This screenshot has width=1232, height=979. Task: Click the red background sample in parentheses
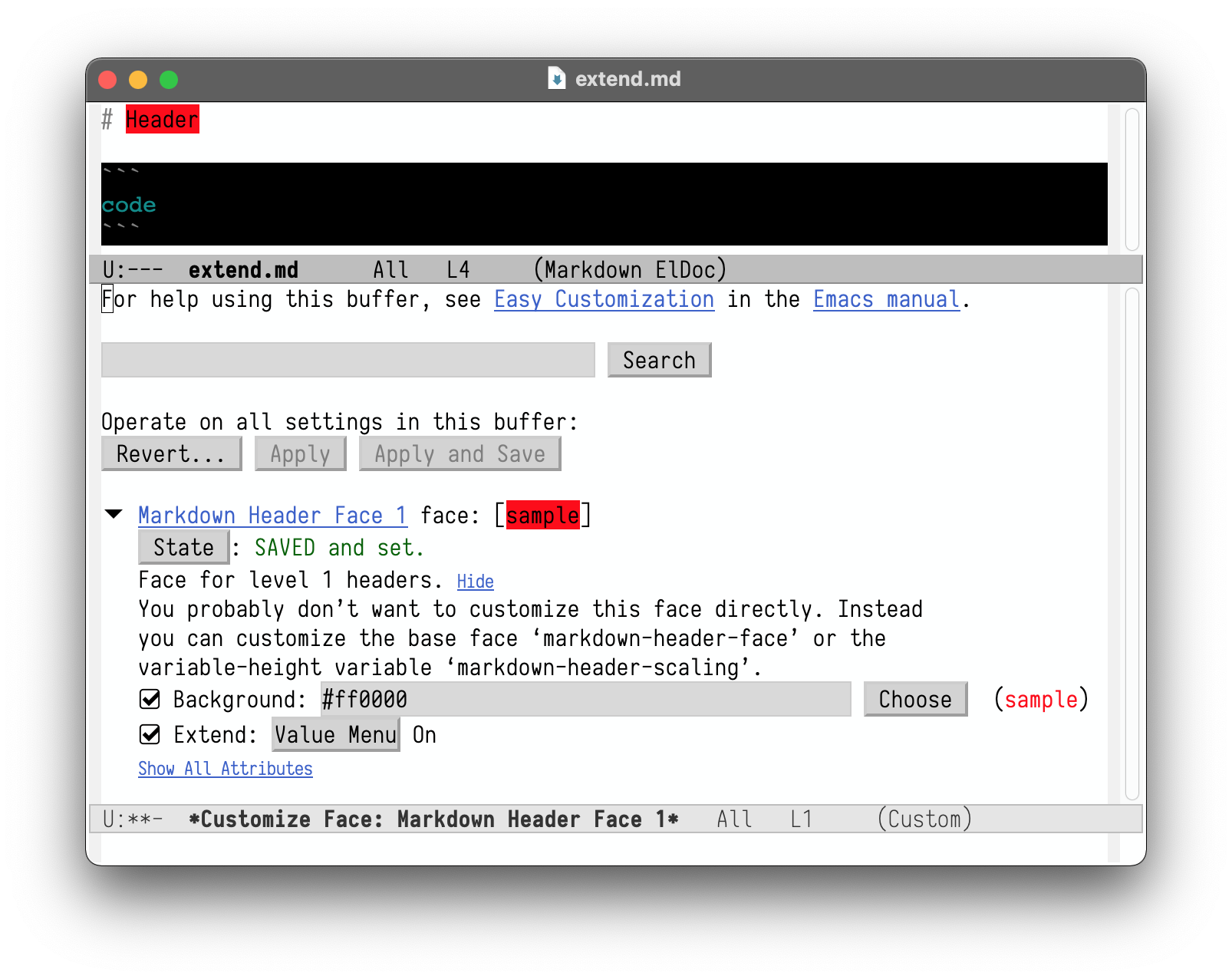[x=1041, y=699]
